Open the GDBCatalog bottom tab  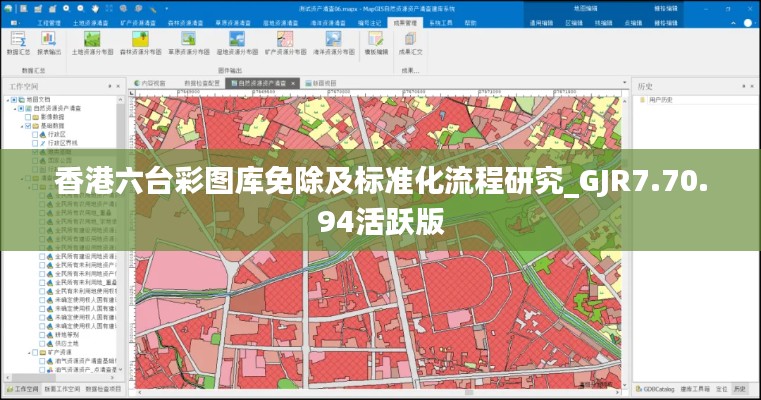point(655,389)
